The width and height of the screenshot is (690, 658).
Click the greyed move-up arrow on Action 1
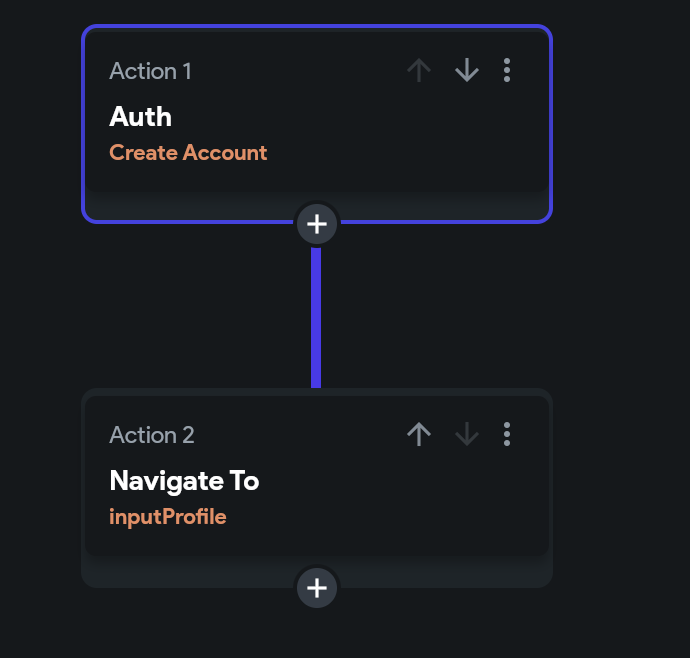(x=419, y=71)
